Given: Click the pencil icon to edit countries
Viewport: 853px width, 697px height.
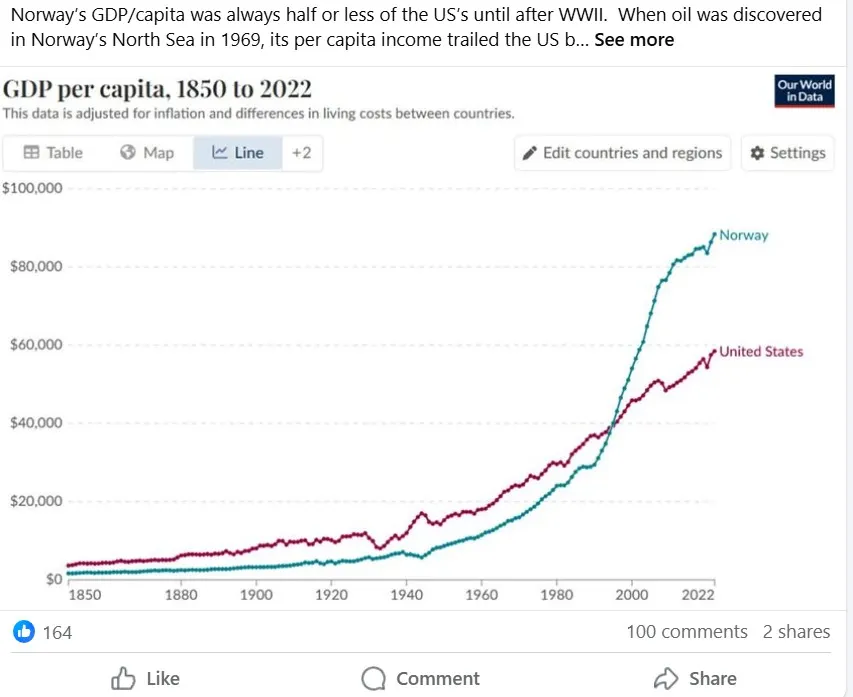Looking at the screenshot, I should tap(530, 153).
